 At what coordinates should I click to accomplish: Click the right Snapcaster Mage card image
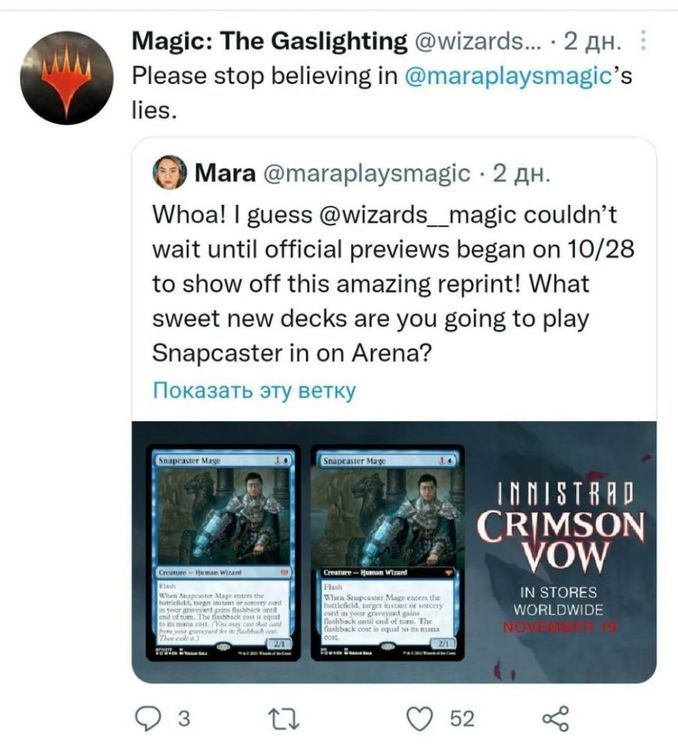click(388, 553)
